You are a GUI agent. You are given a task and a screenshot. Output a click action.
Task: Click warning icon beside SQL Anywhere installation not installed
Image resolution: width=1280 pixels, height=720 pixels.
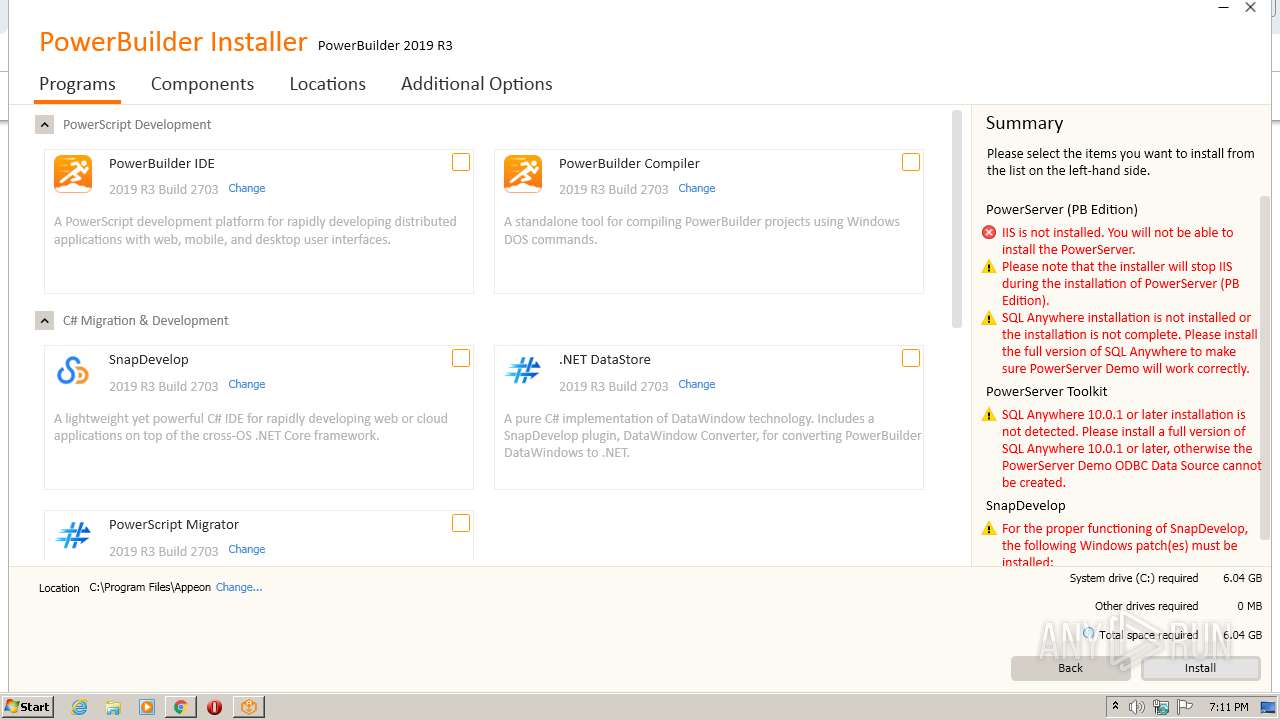coord(989,318)
